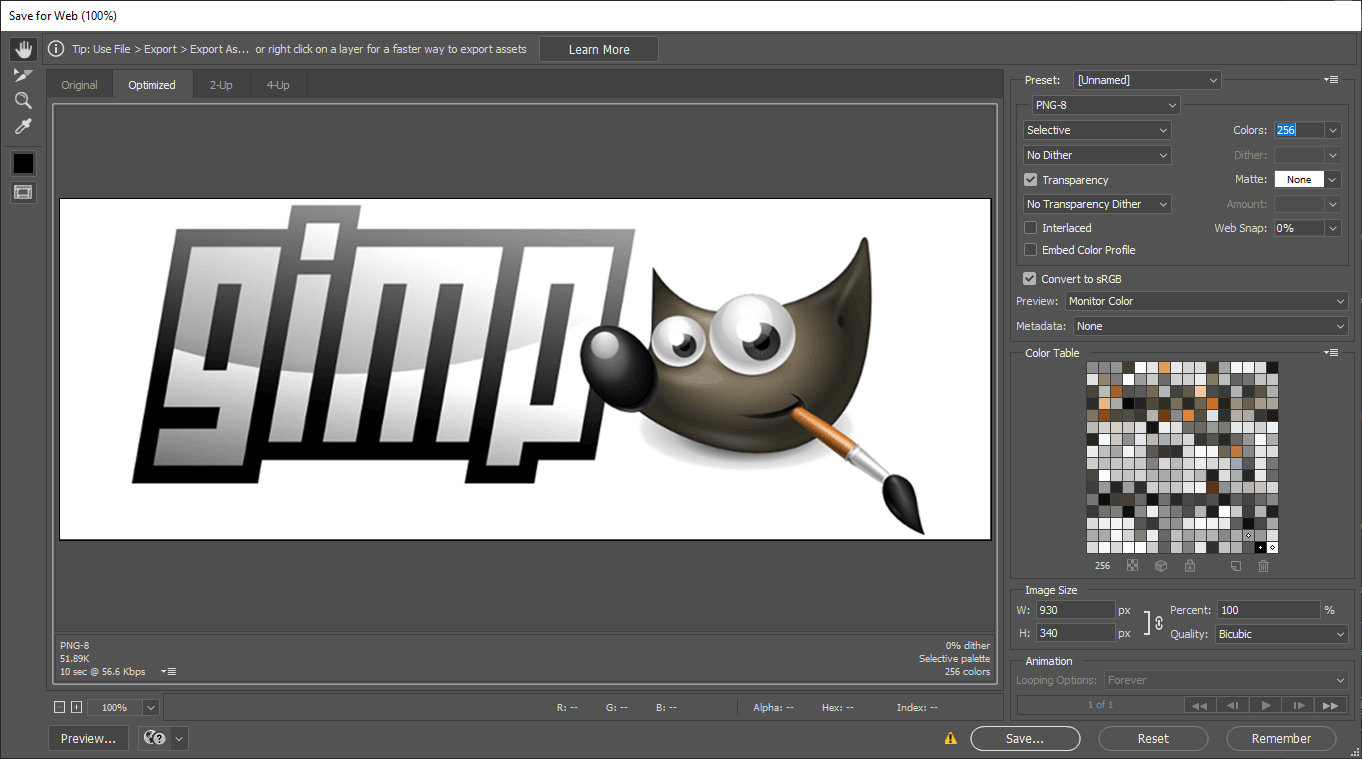
Task: Open the Preview Monitor Color dropdown
Action: pos(1206,301)
